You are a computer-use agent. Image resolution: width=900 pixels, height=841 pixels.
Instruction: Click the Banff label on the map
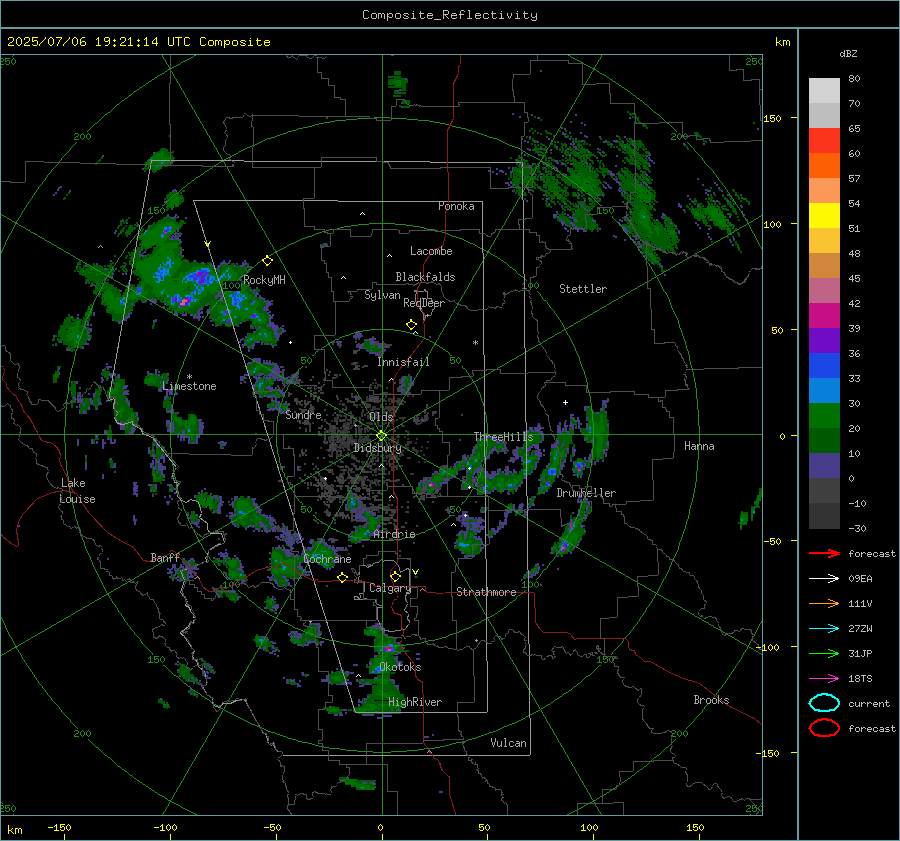pos(165,557)
